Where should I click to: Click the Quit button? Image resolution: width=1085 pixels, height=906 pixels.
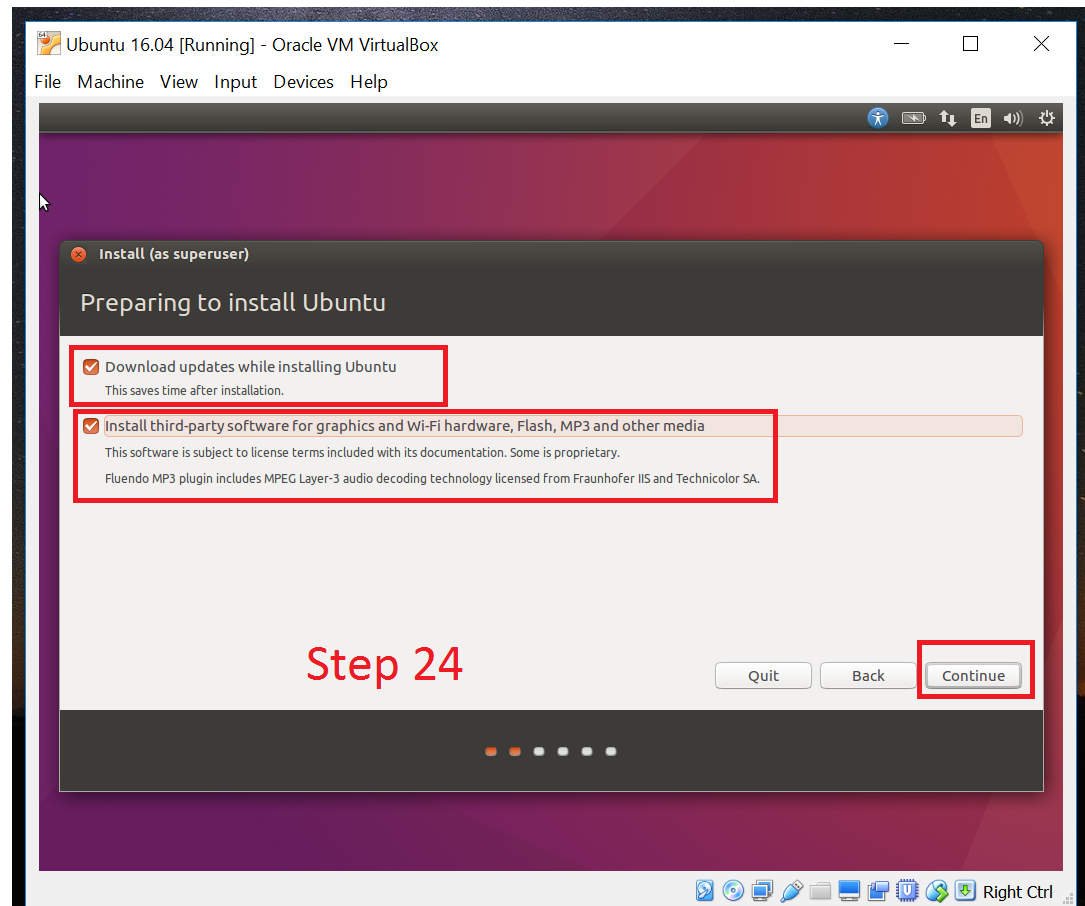pos(763,676)
